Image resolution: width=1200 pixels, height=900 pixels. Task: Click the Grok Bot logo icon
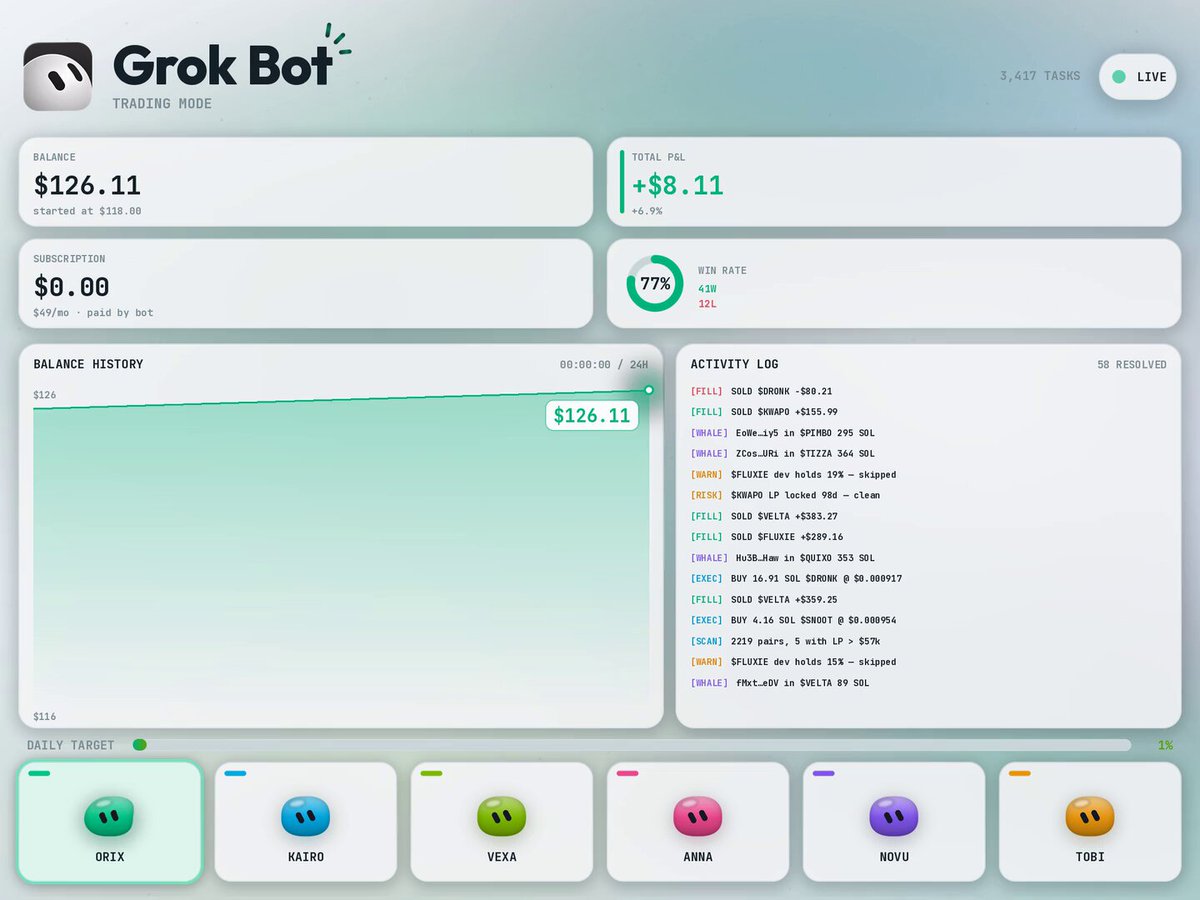click(58, 76)
